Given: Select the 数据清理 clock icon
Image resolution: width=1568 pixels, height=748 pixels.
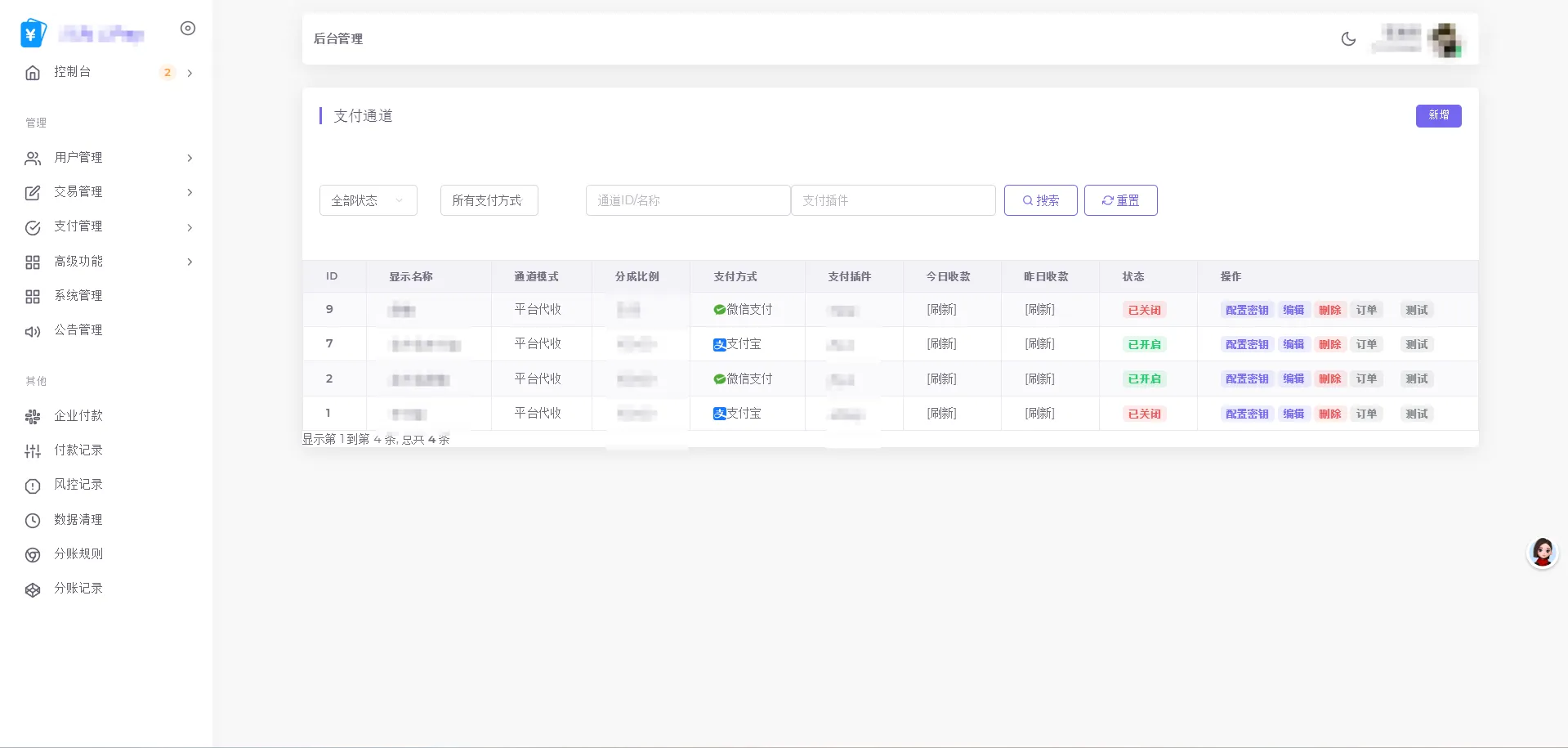Looking at the screenshot, I should pyautogui.click(x=33, y=520).
